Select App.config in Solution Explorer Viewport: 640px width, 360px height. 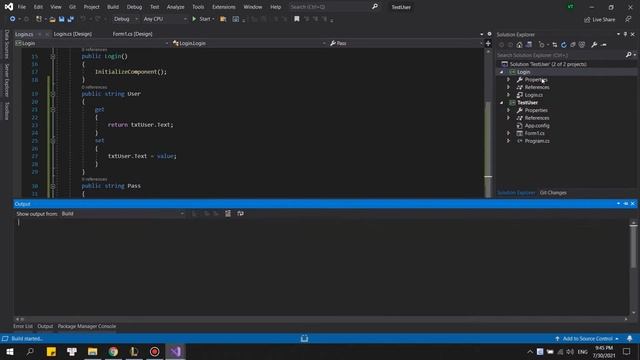[x=537, y=125]
